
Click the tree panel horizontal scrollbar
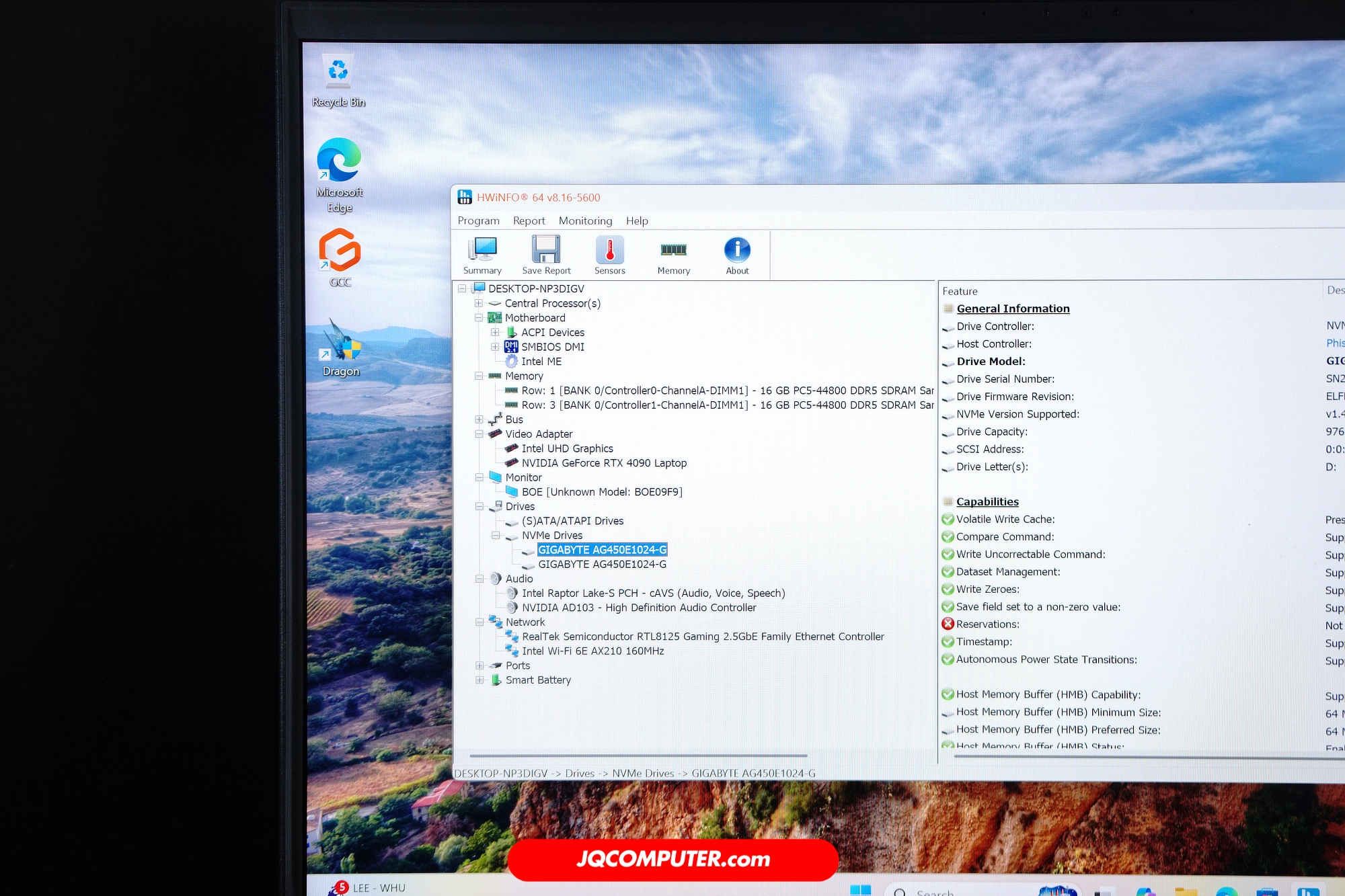638,756
